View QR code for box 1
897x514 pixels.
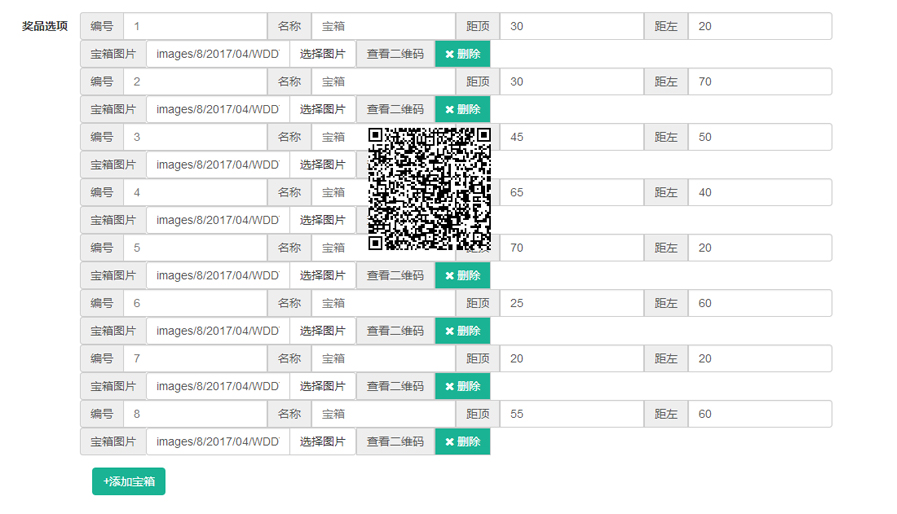[395, 54]
